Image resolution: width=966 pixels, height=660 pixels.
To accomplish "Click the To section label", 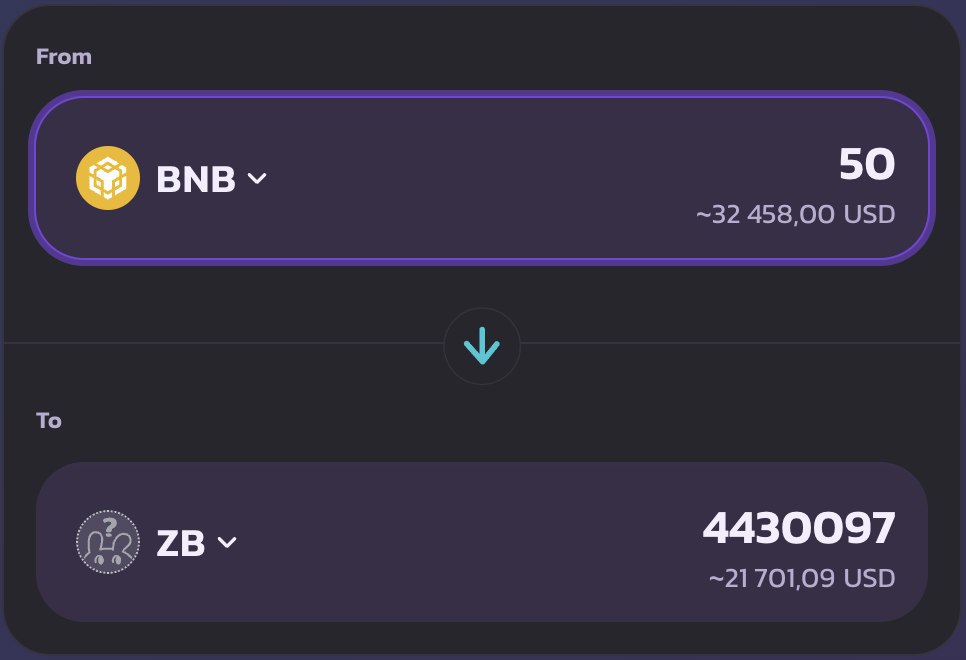I will [x=49, y=421].
